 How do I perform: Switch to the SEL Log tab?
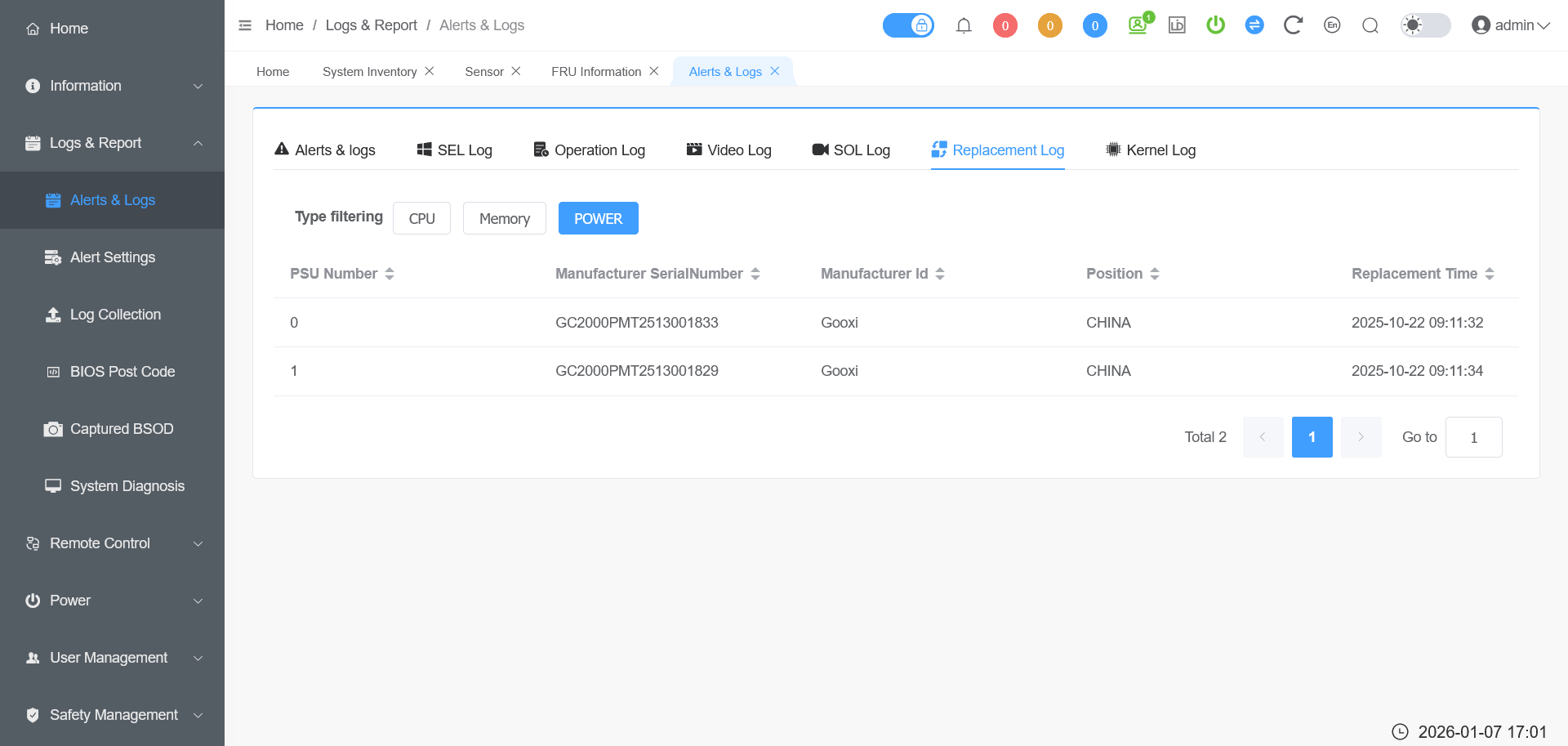click(455, 150)
